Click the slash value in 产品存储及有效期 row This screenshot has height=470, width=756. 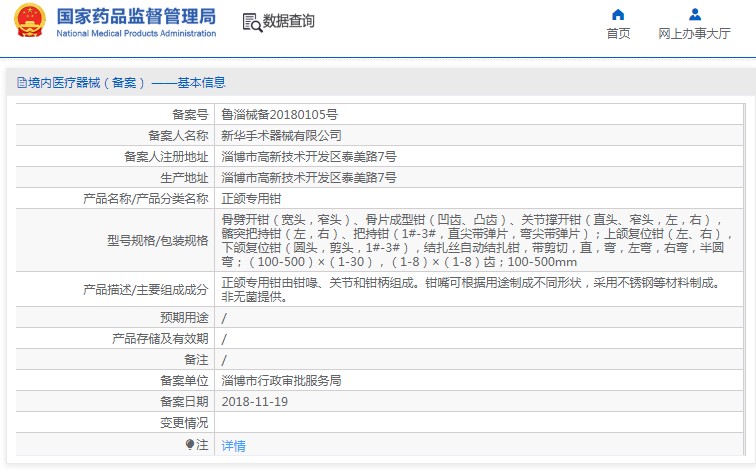coord(224,339)
